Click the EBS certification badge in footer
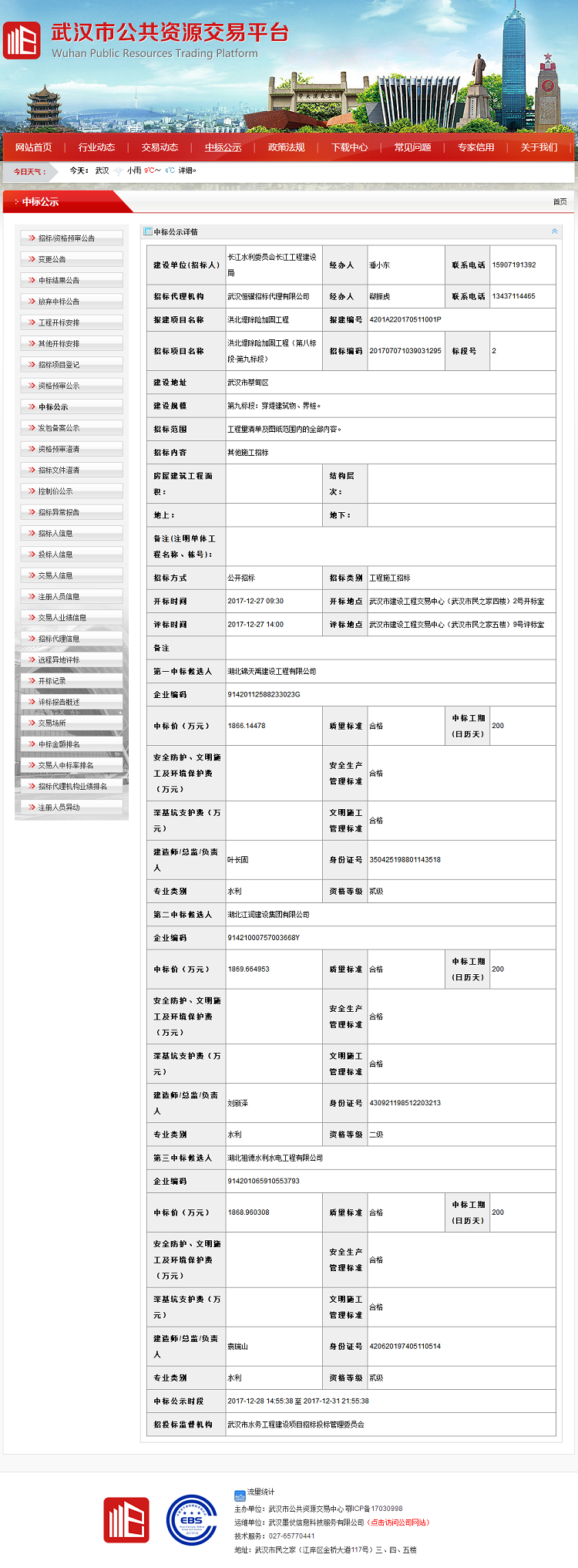The image size is (578, 1568). [x=192, y=1519]
